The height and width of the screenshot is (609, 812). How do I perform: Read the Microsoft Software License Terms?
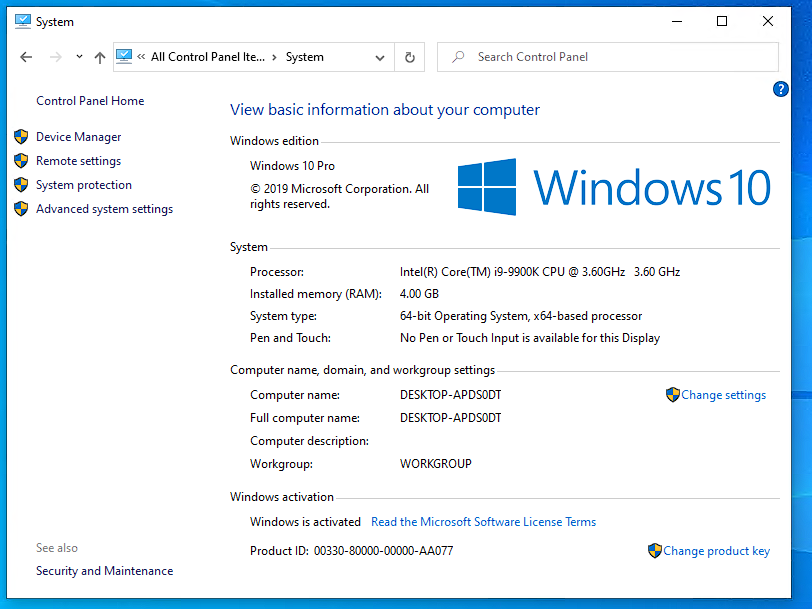[484, 522]
